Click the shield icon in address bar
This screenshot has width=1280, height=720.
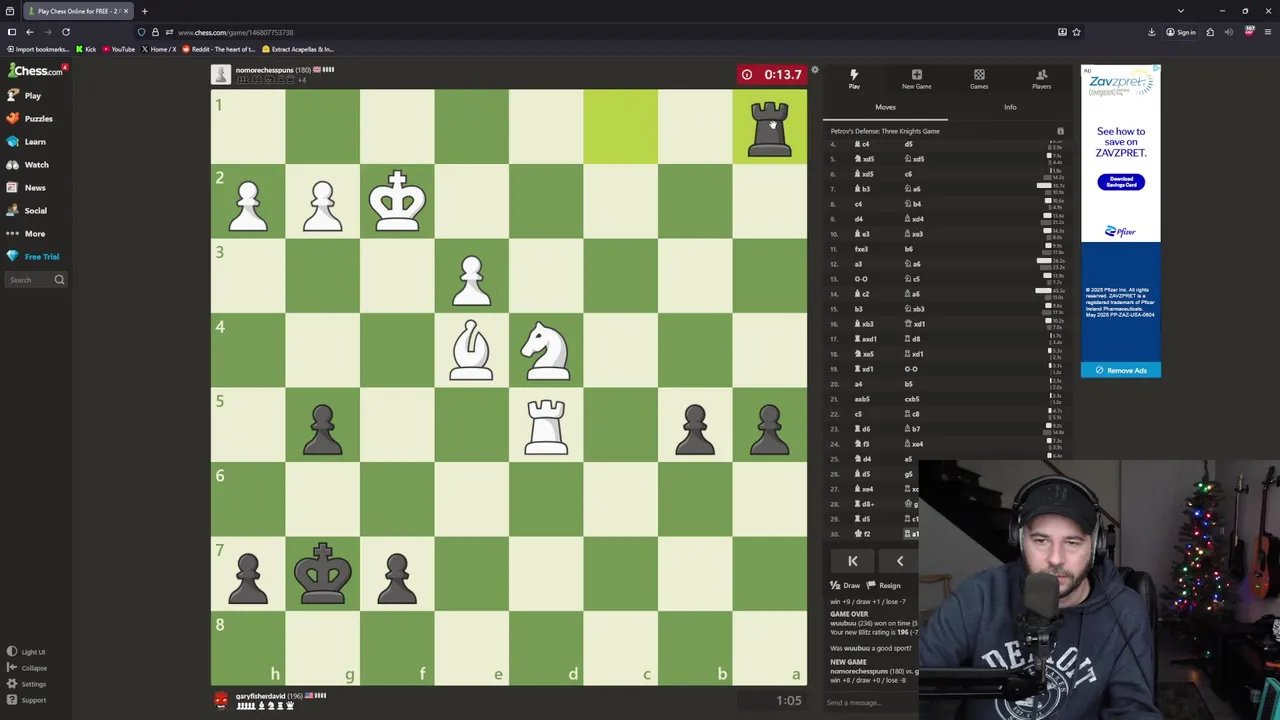click(141, 32)
